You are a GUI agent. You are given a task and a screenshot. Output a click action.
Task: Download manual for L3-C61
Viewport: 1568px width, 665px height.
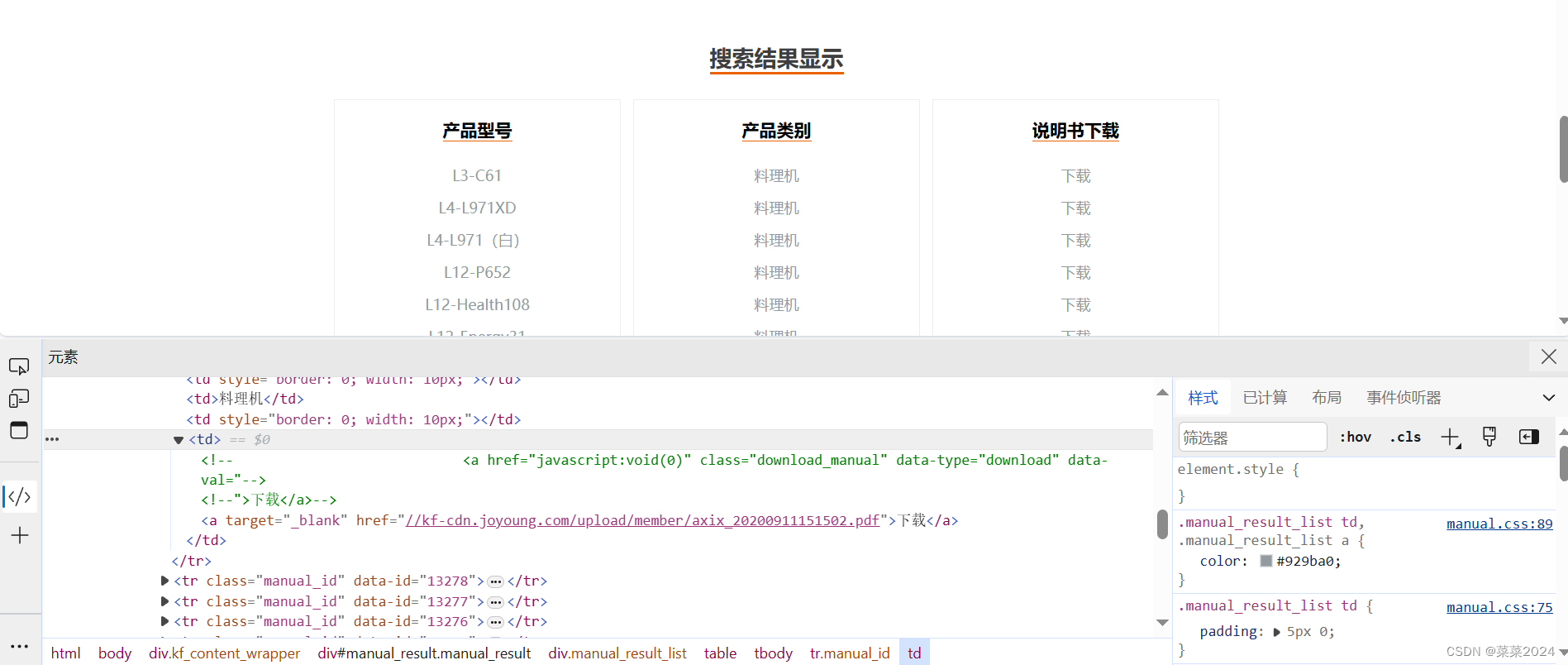coord(1075,175)
